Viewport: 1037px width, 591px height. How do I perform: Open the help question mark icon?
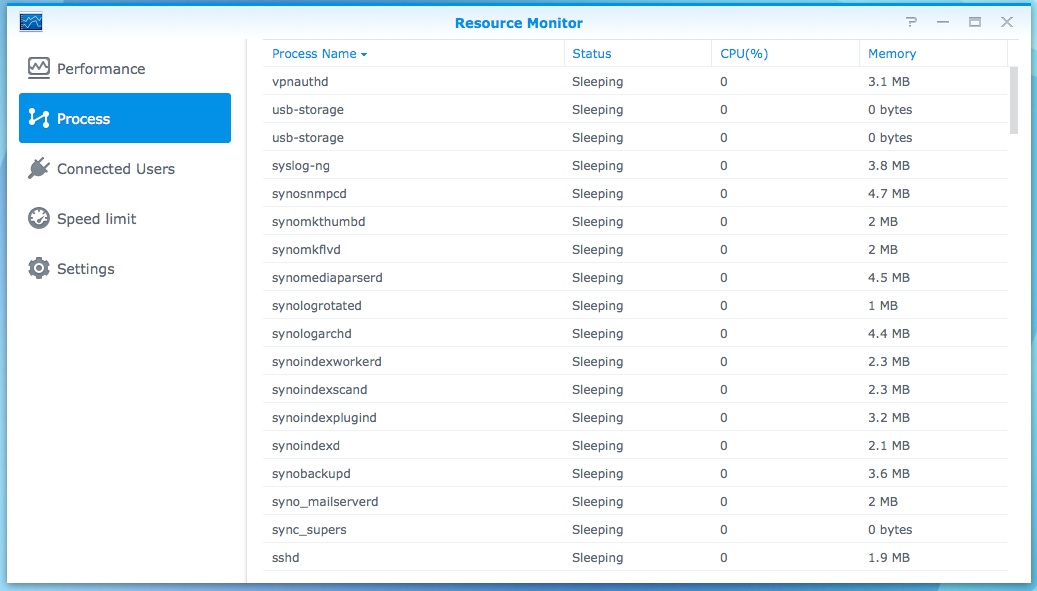coord(911,22)
